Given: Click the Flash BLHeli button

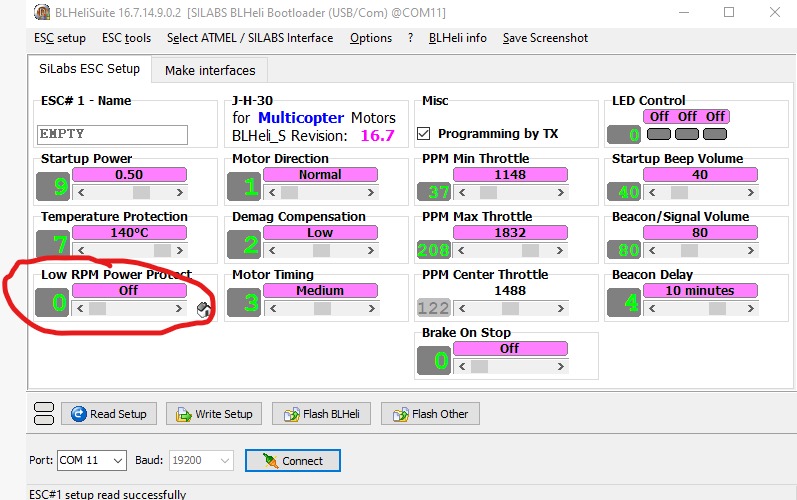Looking at the screenshot, I should (x=321, y=414).
